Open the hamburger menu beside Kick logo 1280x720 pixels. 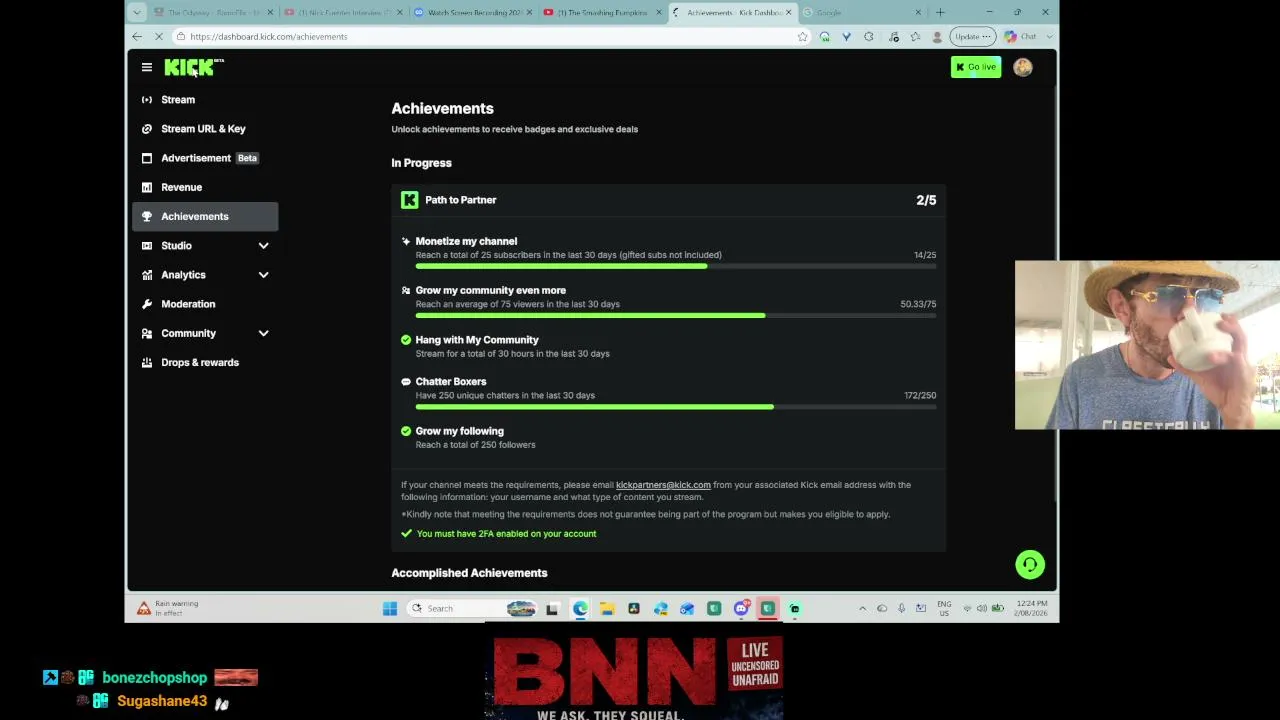[147, 67]
